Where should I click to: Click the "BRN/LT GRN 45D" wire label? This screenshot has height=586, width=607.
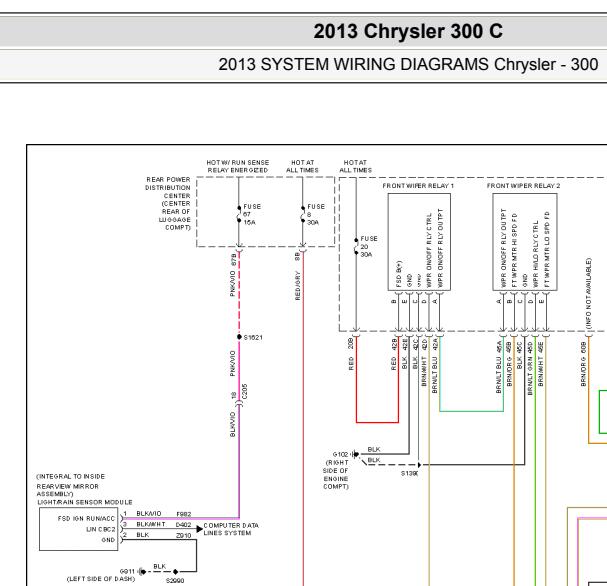pos(530,368)
